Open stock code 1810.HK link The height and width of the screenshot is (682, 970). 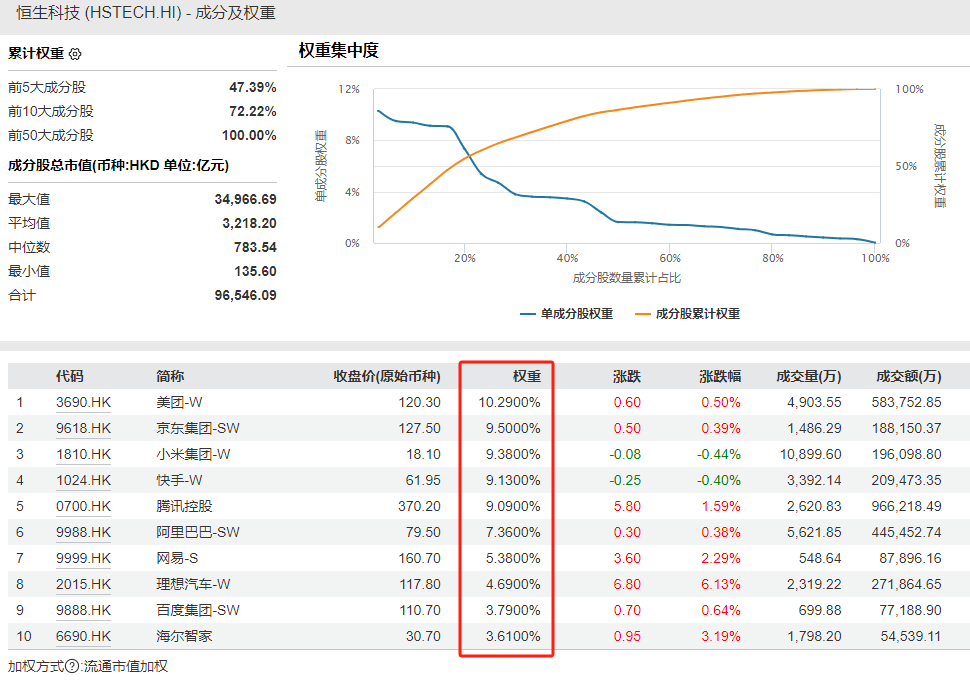pyautogui.click(x=84, y=454)
